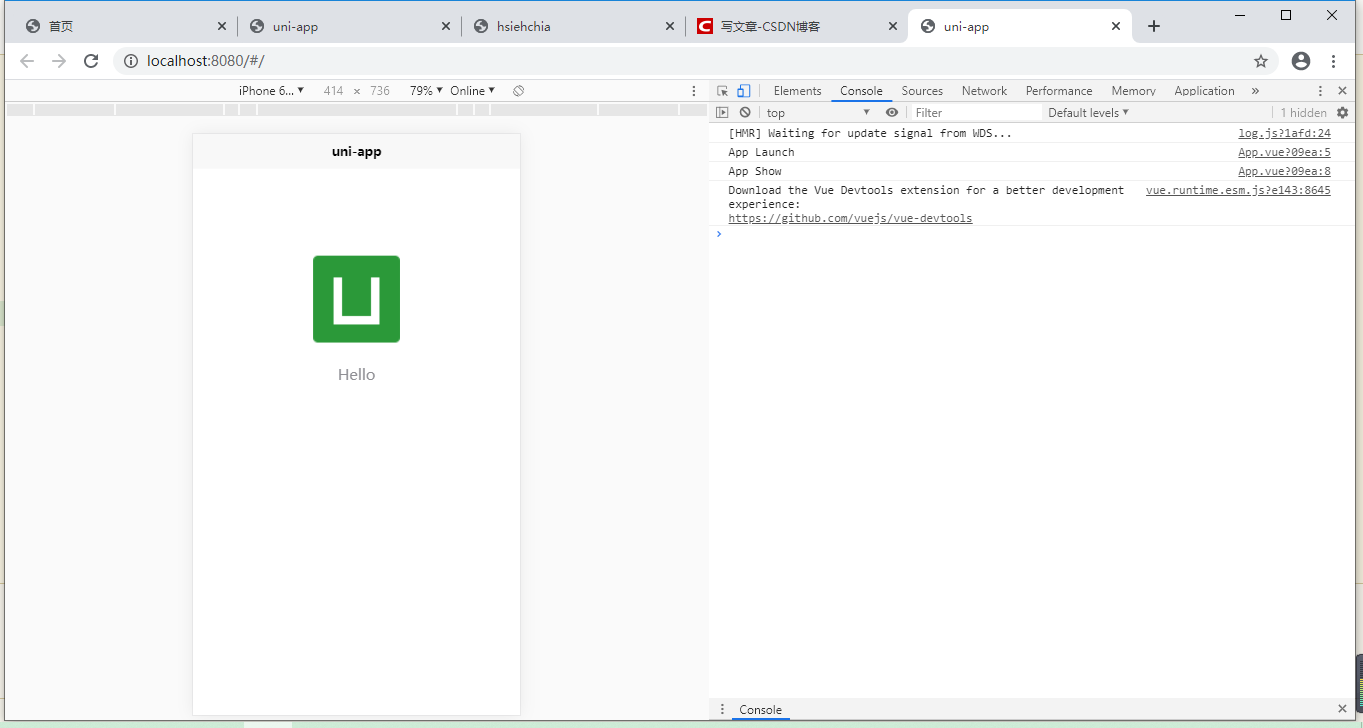
Task: Activate the inspect element picker
Action: (723, 91)
